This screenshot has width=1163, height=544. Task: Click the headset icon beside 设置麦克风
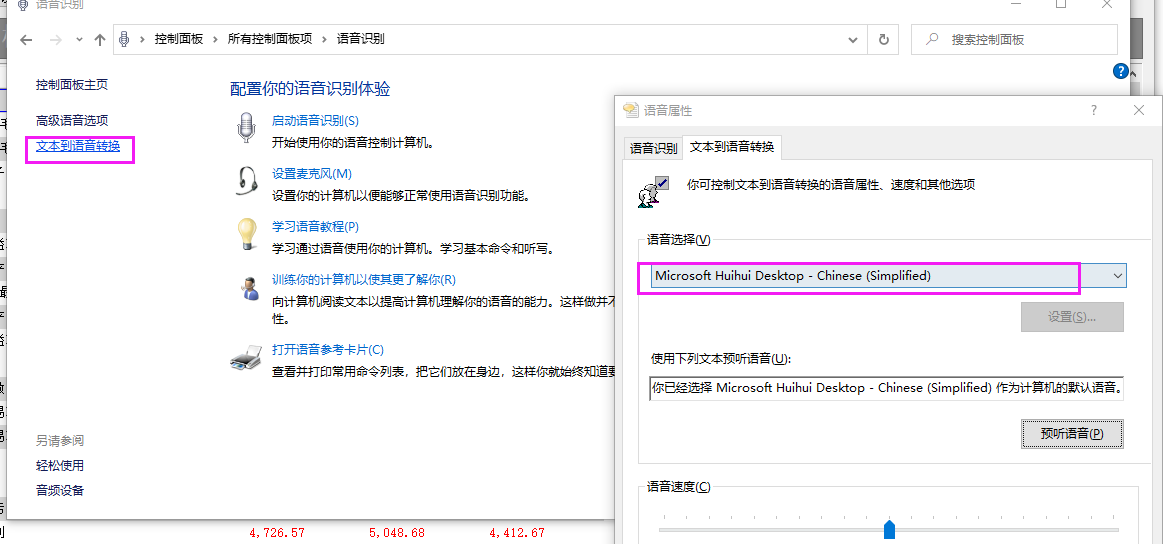pyautogui.click(x=248, y=180)
